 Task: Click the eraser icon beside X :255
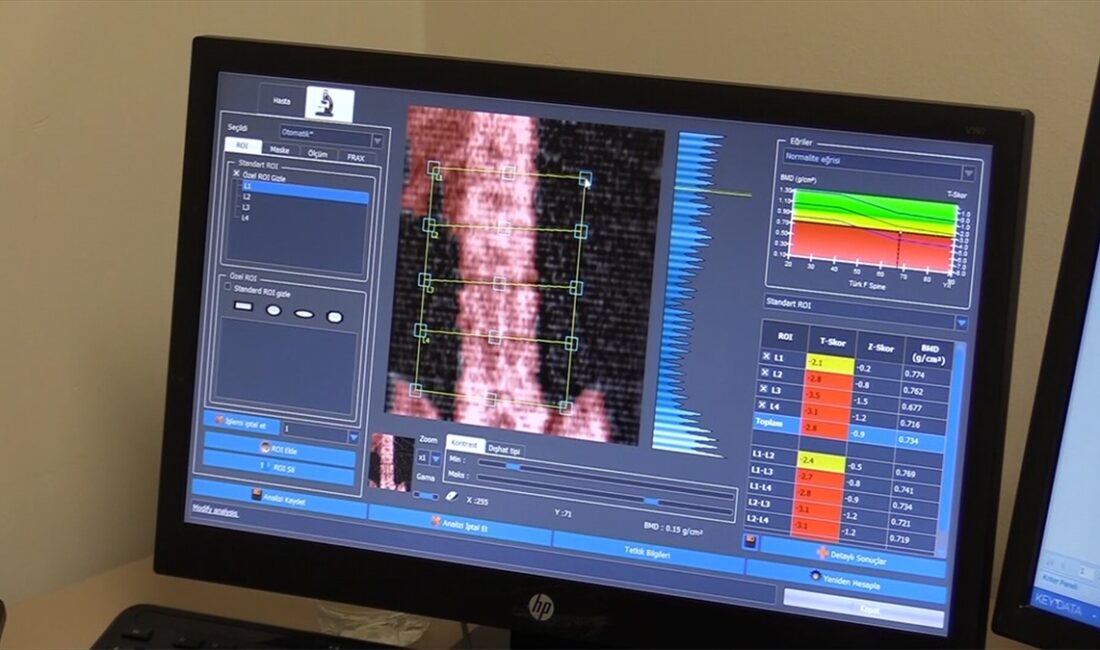452,496
